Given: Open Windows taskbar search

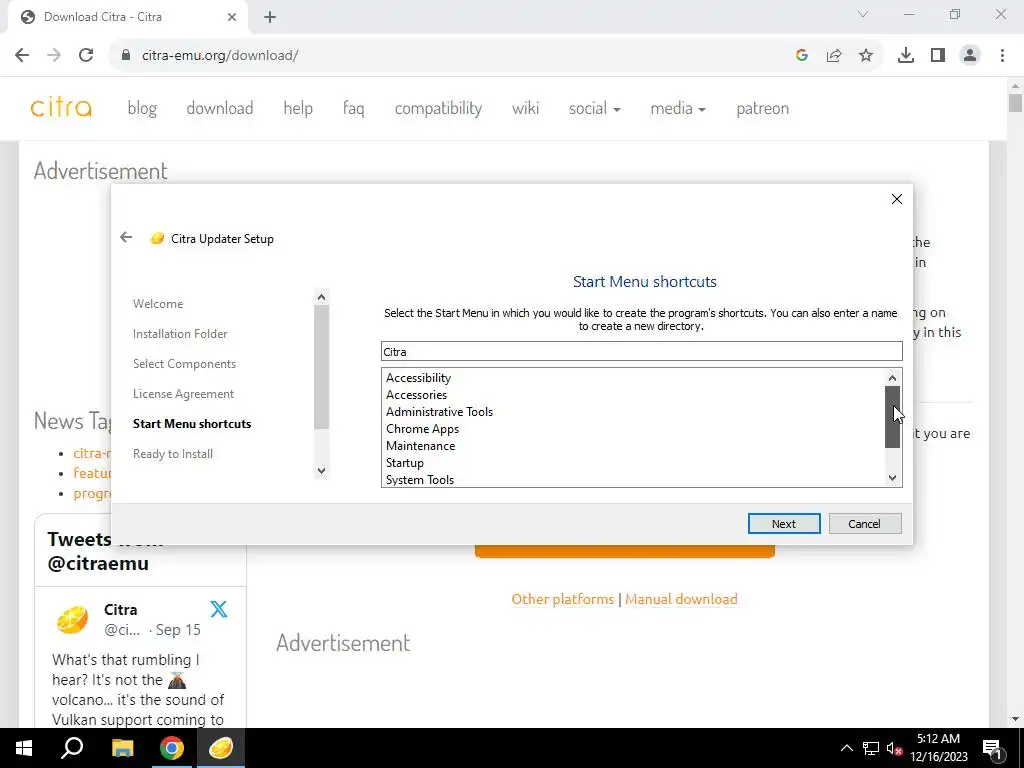Looking at the screenshot, I should (72, 748).
